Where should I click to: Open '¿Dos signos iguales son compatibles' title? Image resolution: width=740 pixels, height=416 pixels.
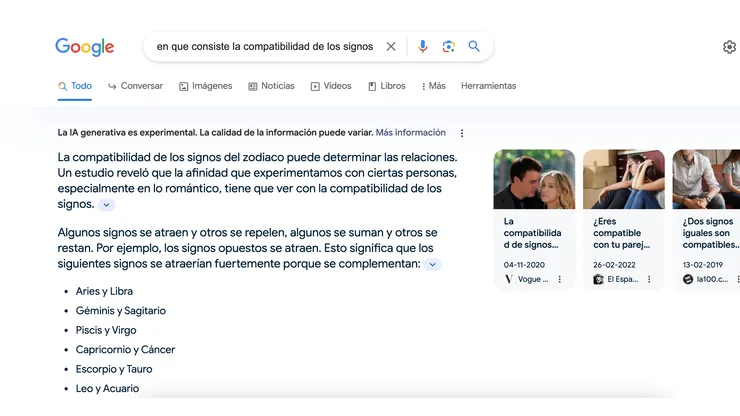coord(711,233)
